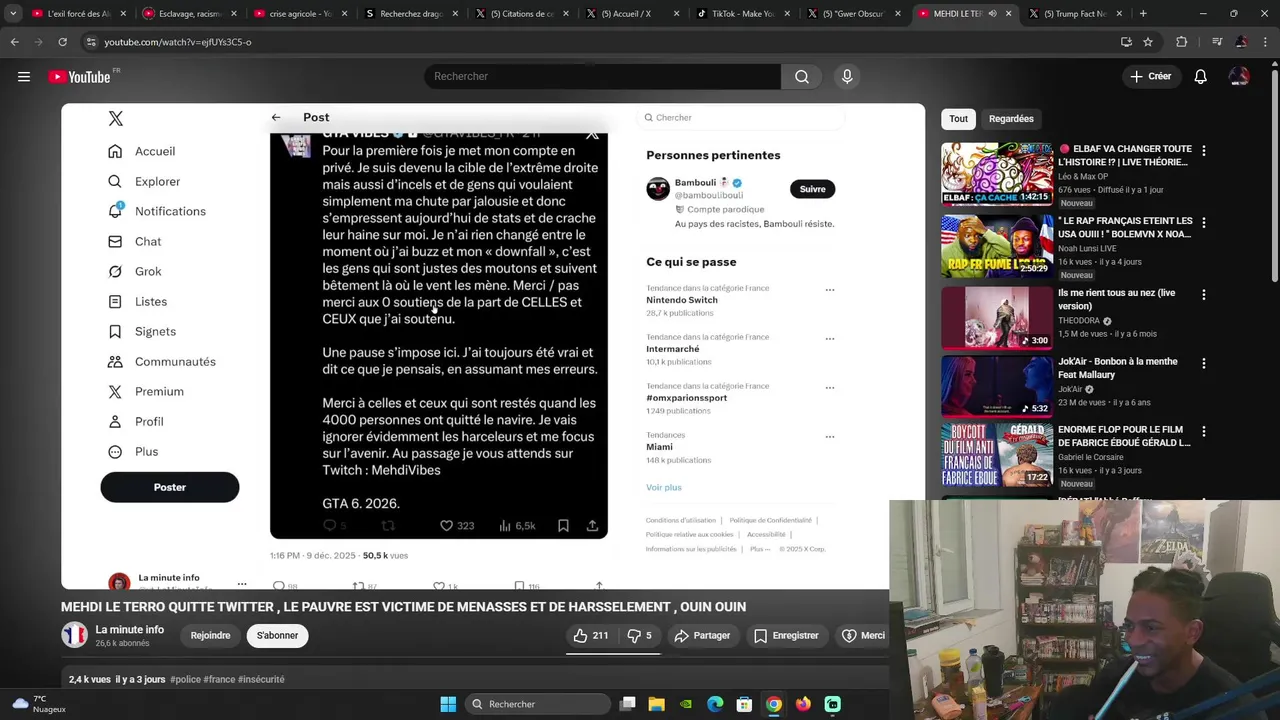Bookmark this page with the star
Screen dimensions: 1280x720
[1148, 42]
